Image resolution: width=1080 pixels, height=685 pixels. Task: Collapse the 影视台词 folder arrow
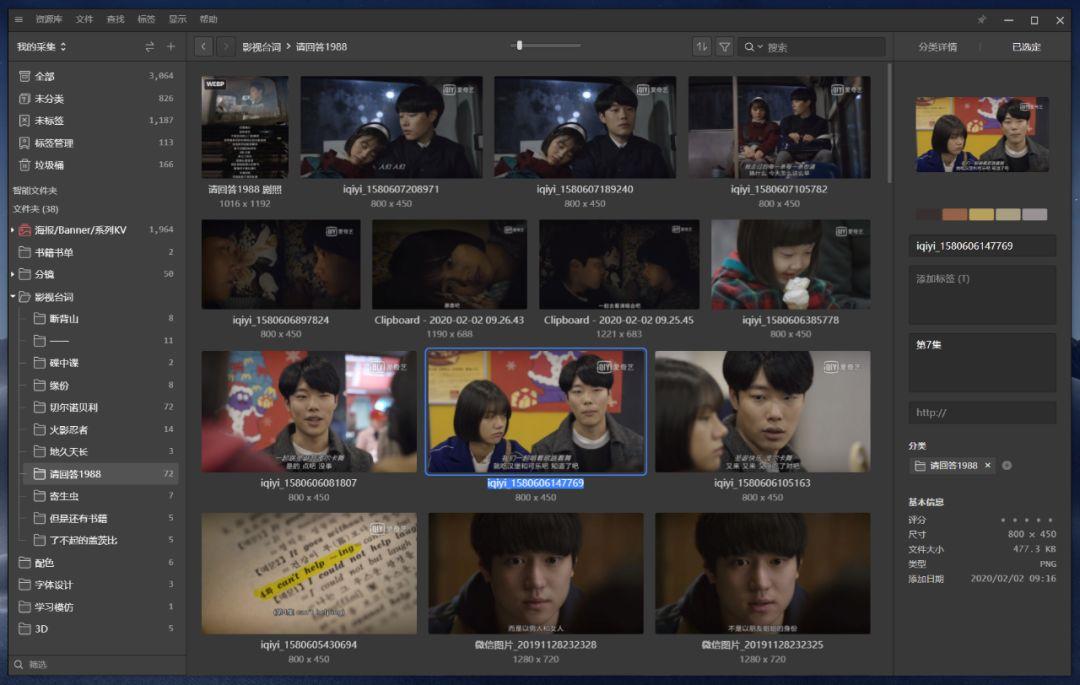(12, 297)
